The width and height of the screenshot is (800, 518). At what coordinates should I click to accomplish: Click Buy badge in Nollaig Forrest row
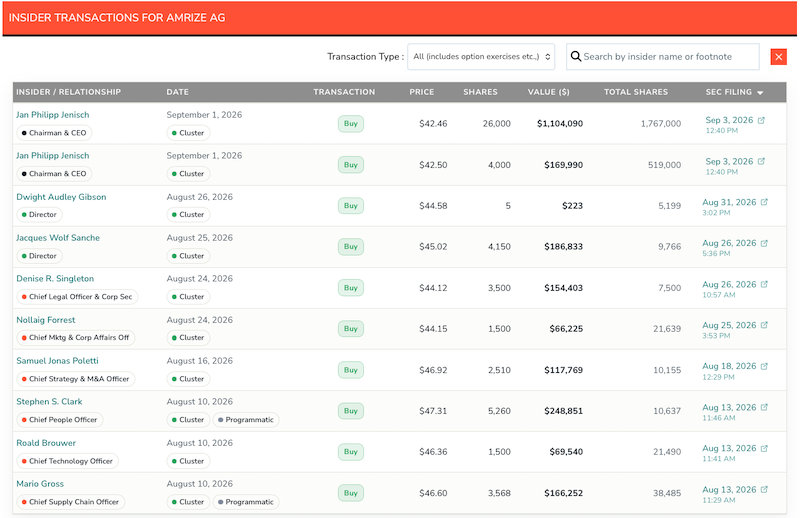[351, 329]
